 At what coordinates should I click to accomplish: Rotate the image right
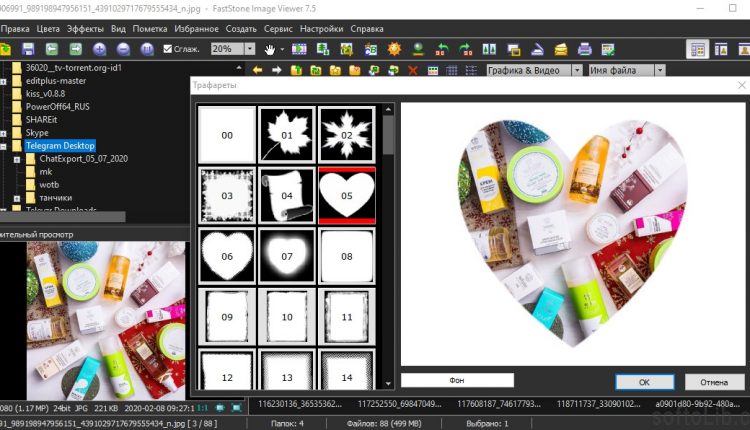[x=465, y=49]
